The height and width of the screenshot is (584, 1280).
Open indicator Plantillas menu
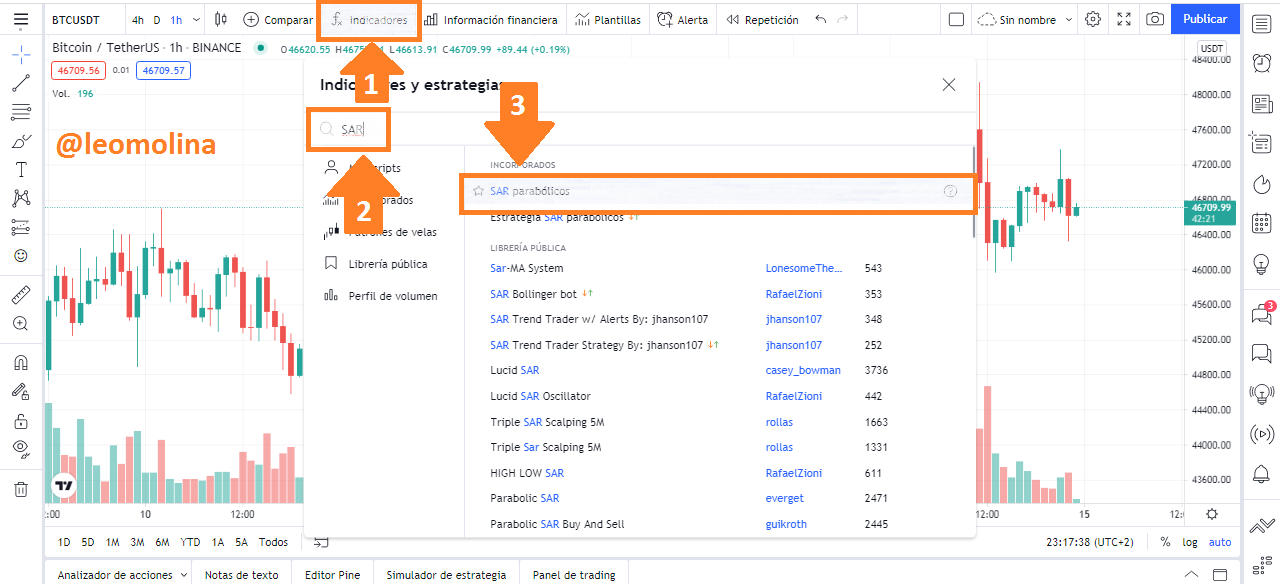[609, 19]
